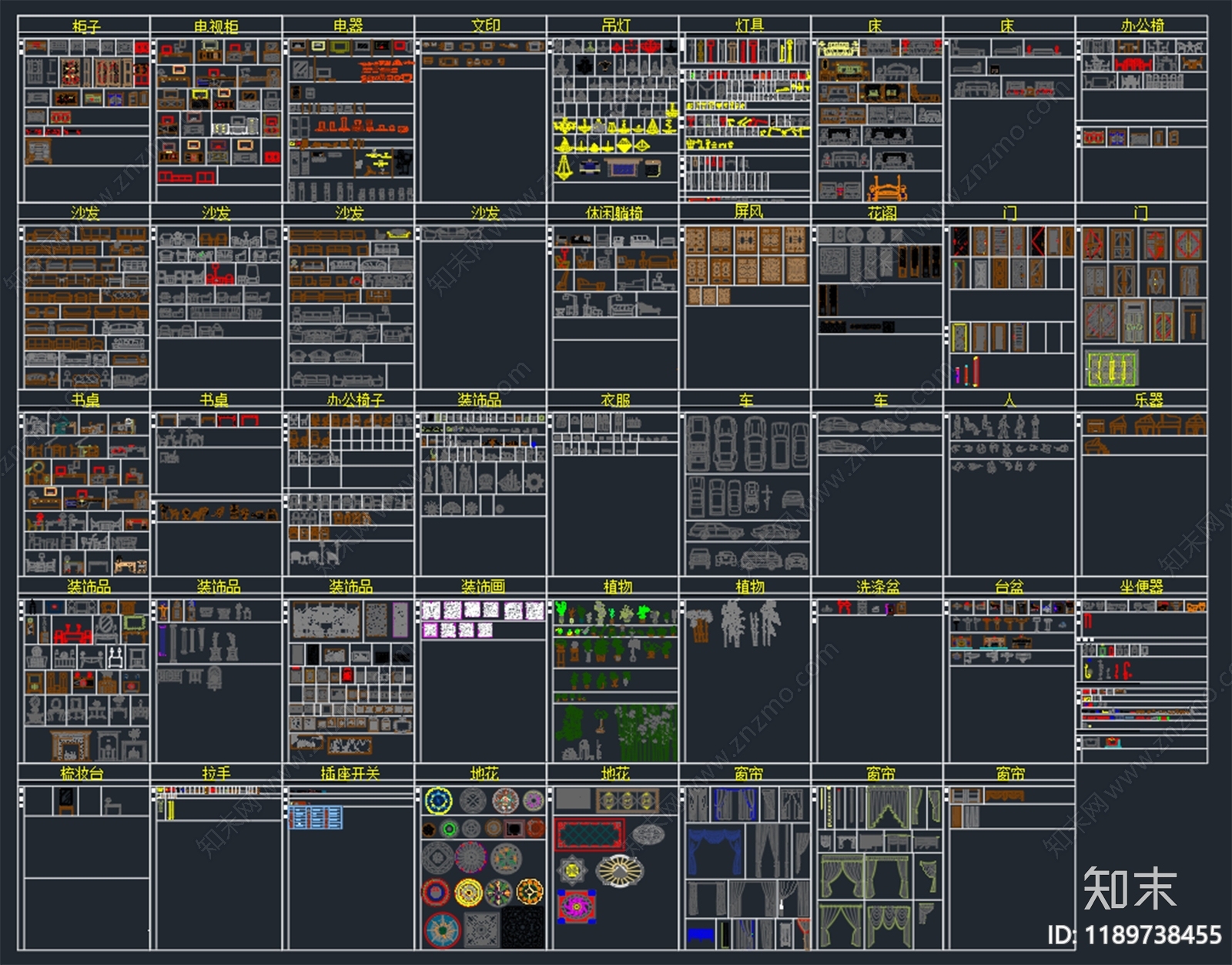The image size is (1232, 965).
Task: Click the 乐器 section label
Action: [x=1148, y=400]
